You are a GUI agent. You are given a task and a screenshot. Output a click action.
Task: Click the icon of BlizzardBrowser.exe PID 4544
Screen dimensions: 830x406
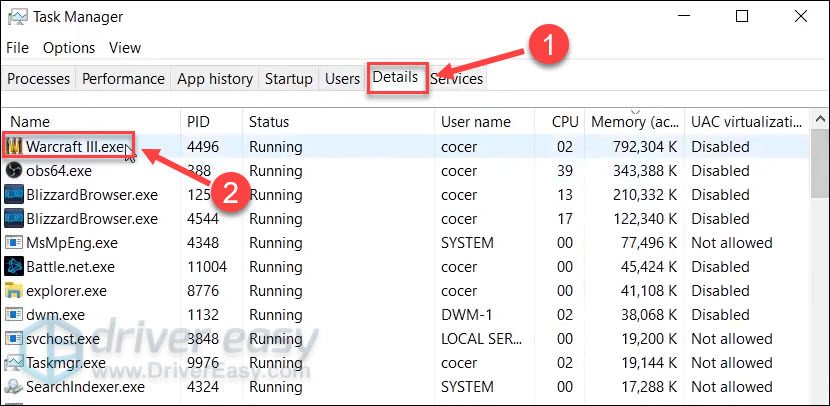click(14, 219)
